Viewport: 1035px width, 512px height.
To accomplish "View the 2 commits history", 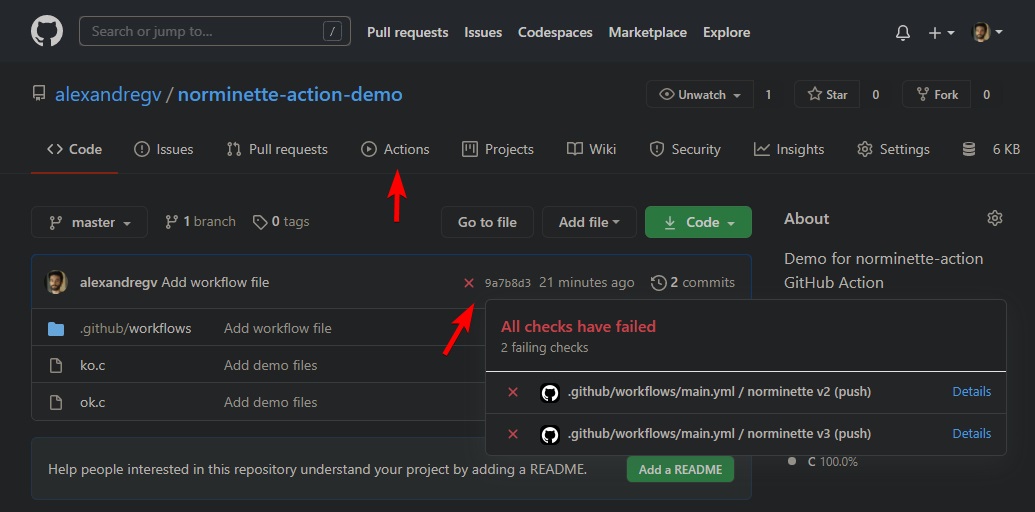I will coord(693,282).
